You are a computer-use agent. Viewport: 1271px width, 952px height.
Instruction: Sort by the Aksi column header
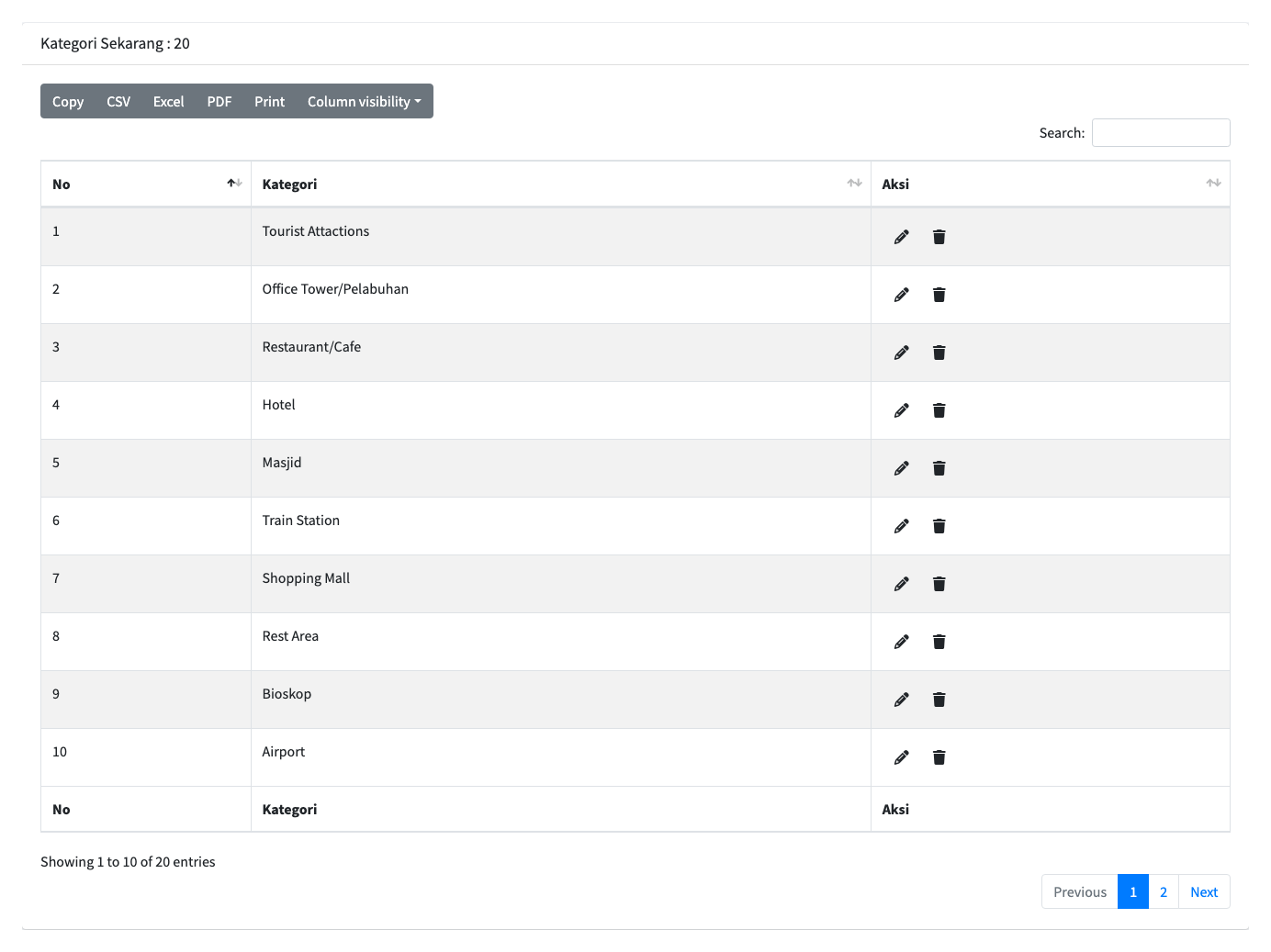[x=1051, y=184]
